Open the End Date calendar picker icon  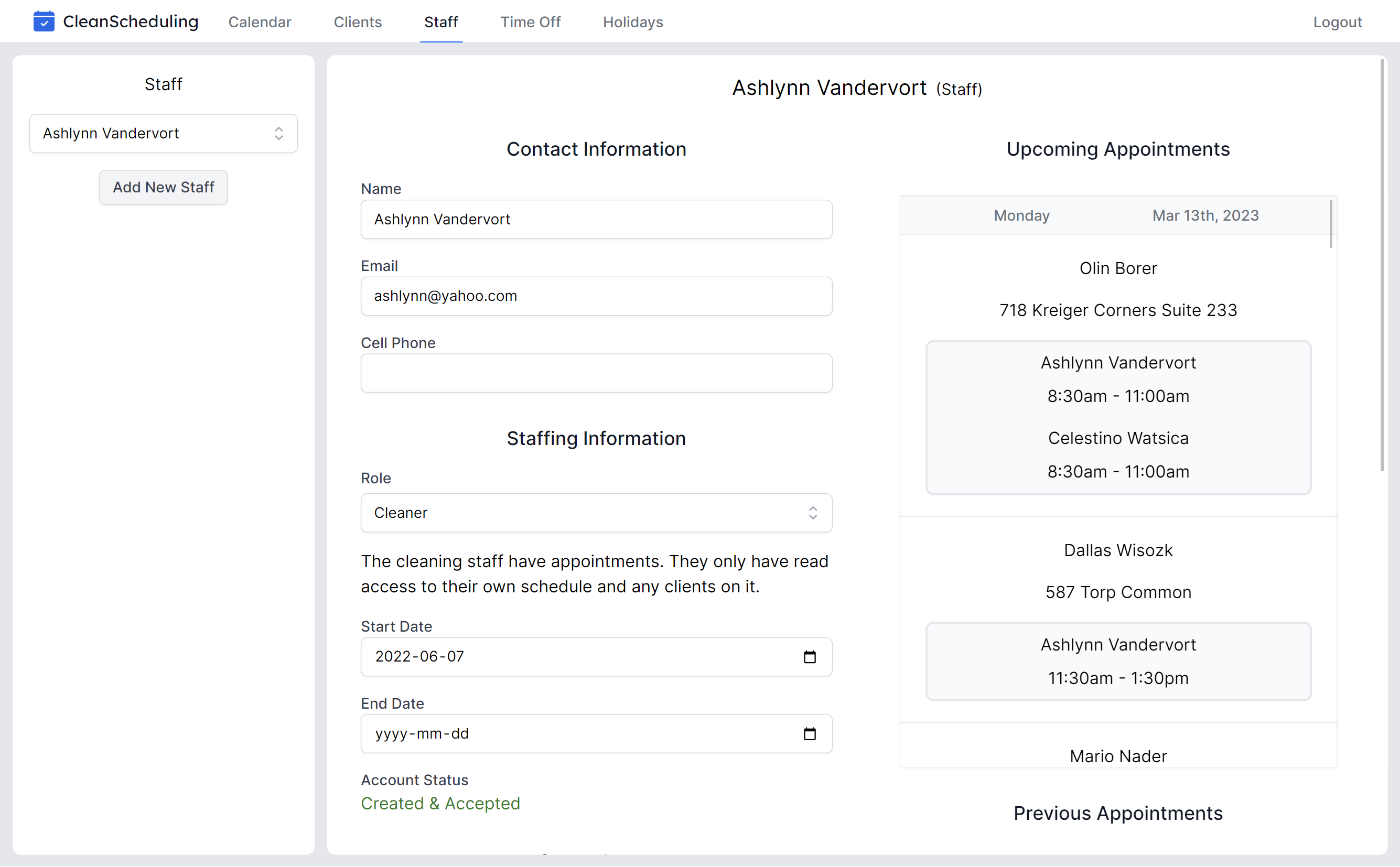pyautogui.click(x=809, y=733)
